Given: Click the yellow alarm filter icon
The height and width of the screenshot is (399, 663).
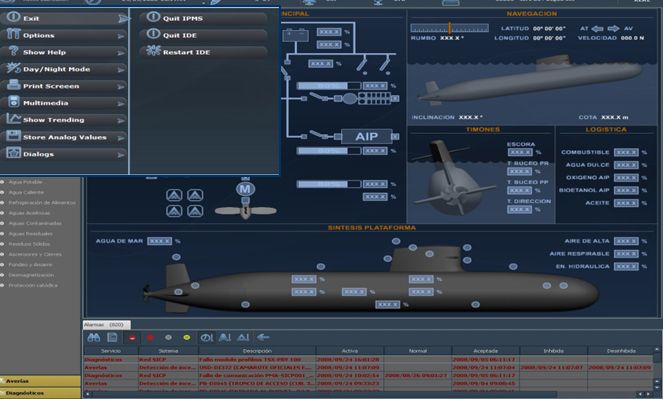Looking at the screenshot, I should [186, 338].
